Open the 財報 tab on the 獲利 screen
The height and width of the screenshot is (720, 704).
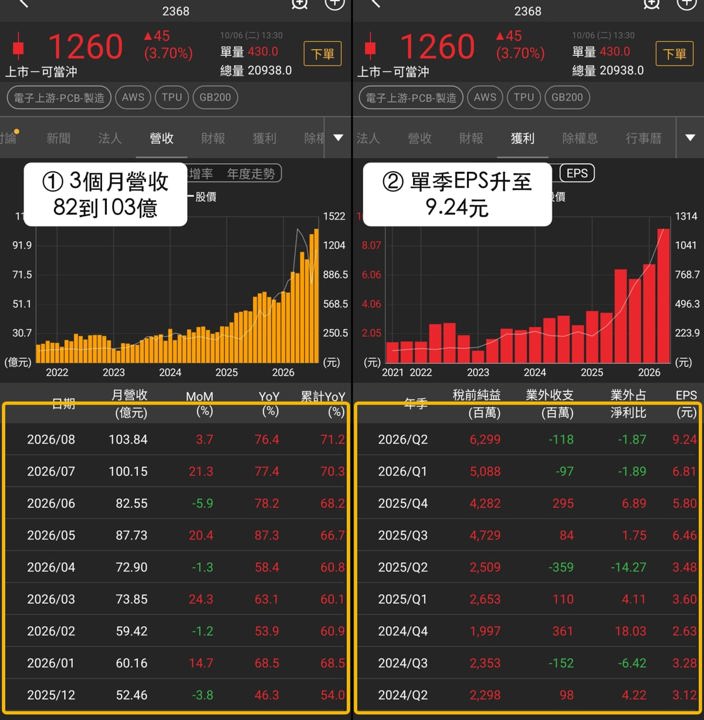[471, 138]
